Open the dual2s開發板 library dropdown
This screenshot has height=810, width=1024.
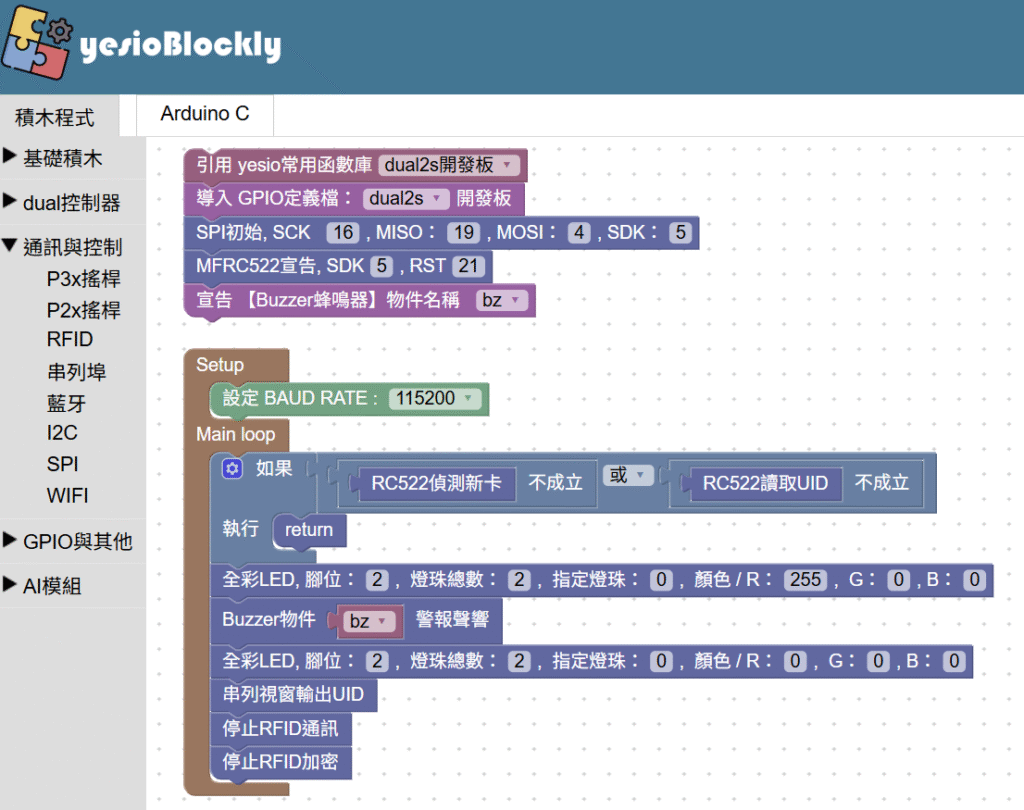449,165
